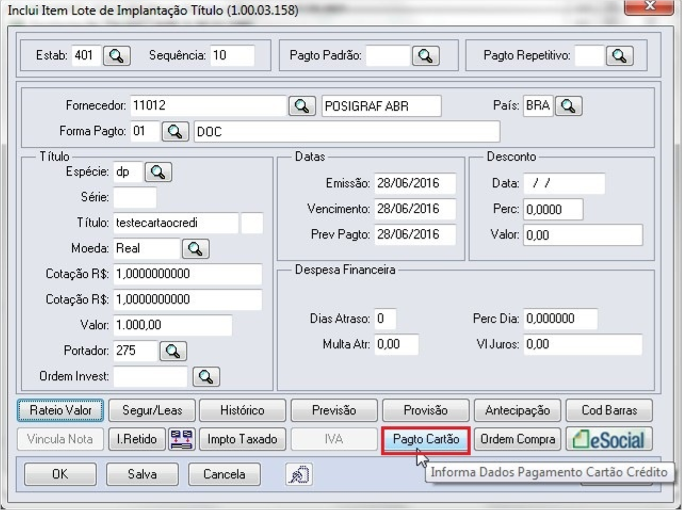Open Pagto Cartão credit card payment

(x=426, y=439)
